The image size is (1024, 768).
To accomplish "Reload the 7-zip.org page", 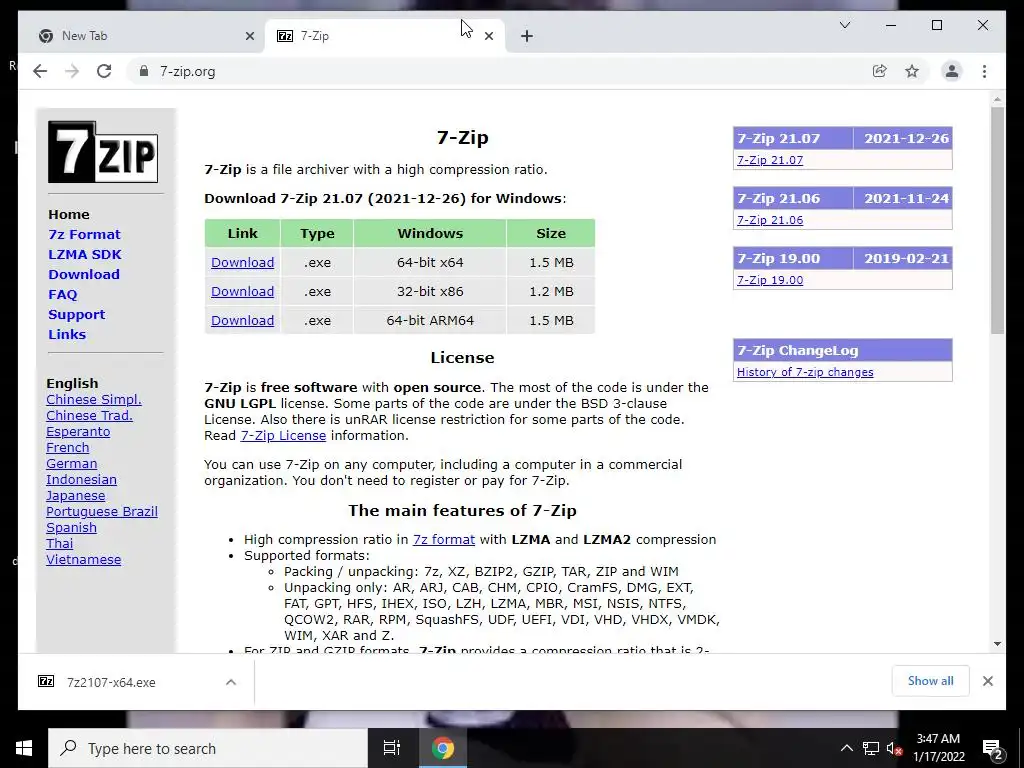I will coord(104,71).
